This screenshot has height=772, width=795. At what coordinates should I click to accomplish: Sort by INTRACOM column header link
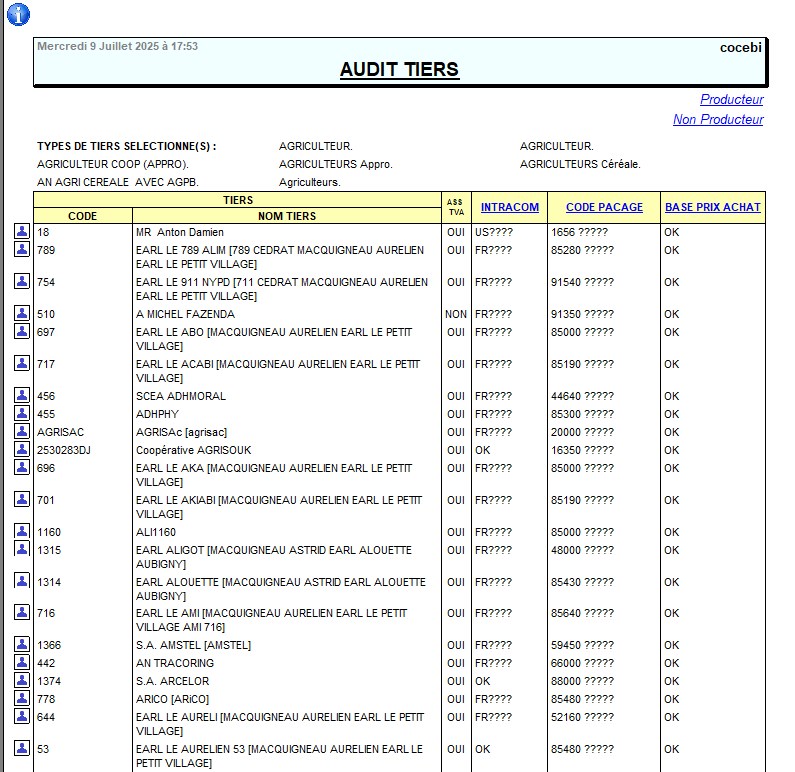tap(509, 208)
